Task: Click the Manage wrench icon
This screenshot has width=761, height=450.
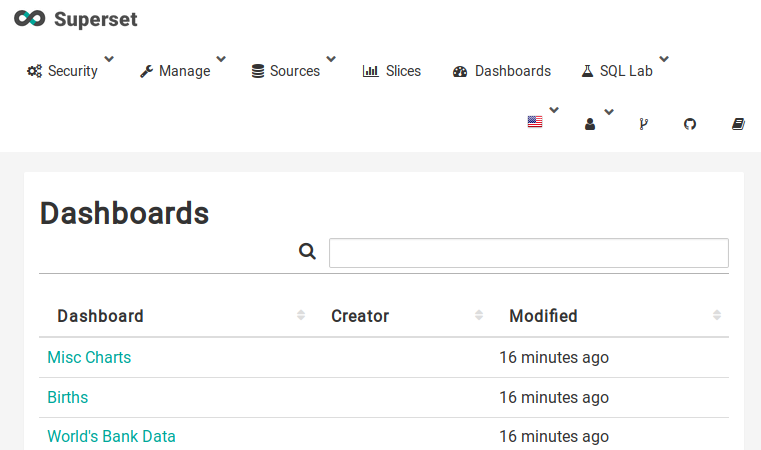Action: point(147,71)
